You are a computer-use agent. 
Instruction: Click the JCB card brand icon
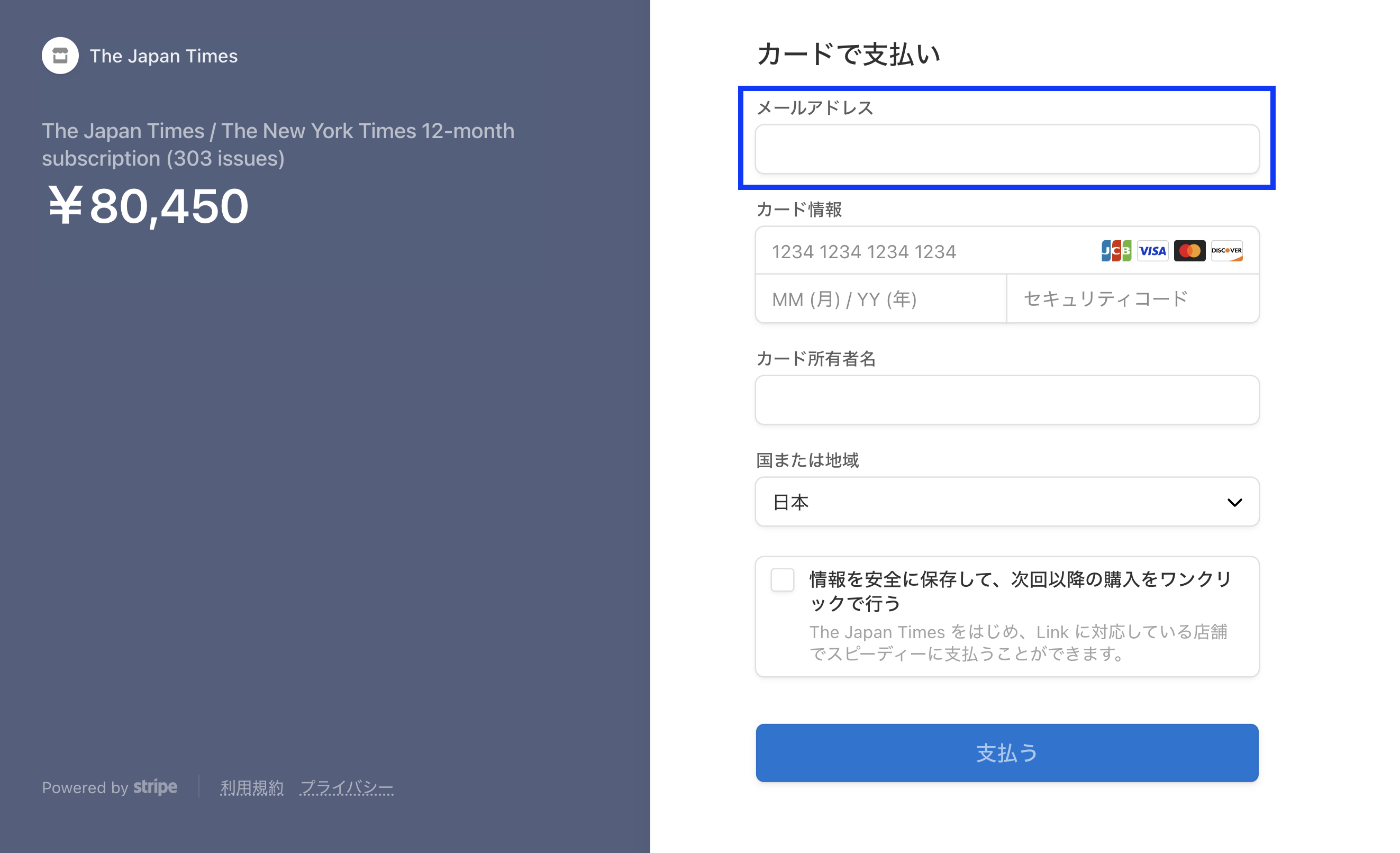[x=1116, y=251]
